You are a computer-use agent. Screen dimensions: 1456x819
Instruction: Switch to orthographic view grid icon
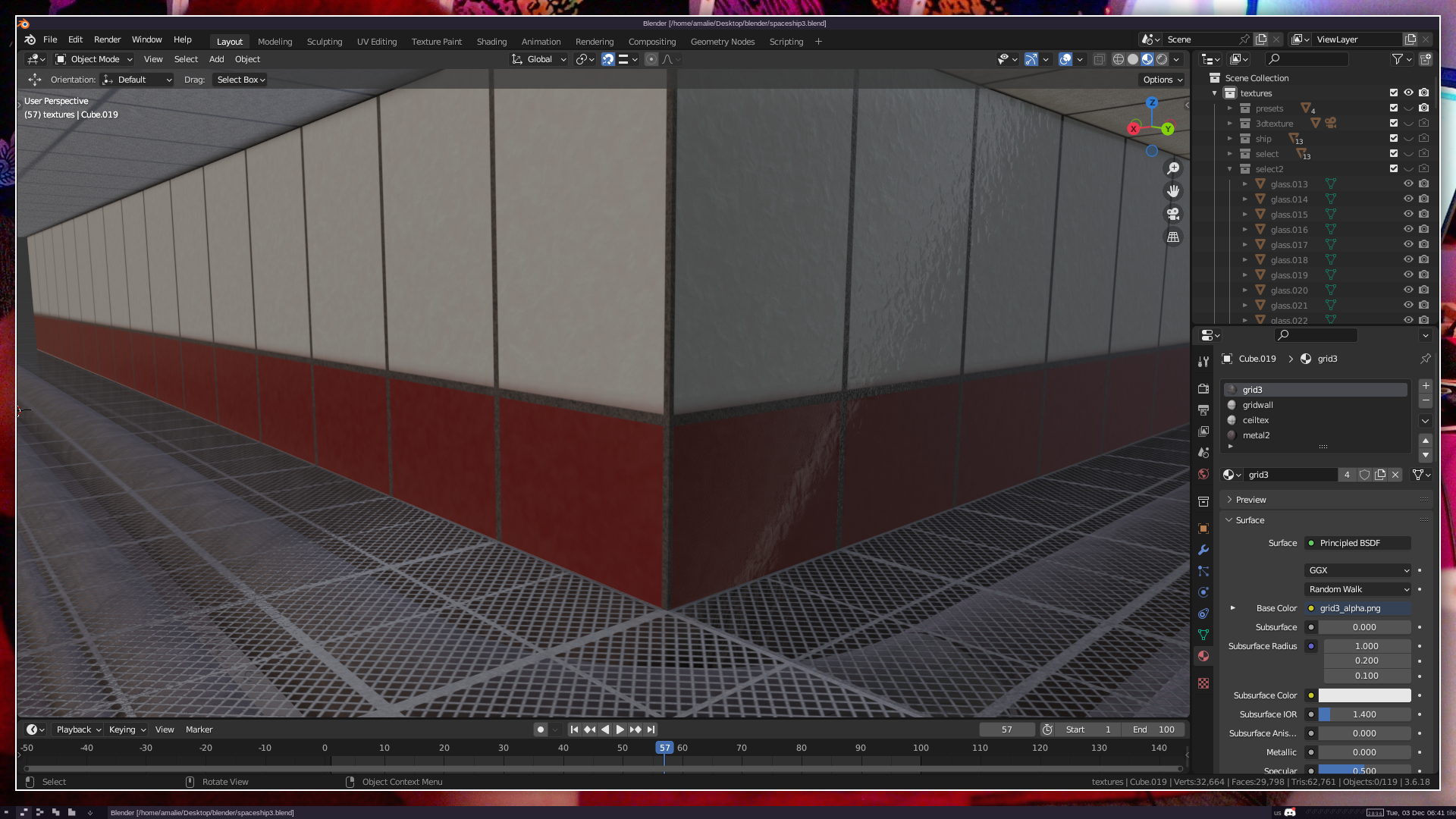pyautogui.click(x=1173, y=237)
